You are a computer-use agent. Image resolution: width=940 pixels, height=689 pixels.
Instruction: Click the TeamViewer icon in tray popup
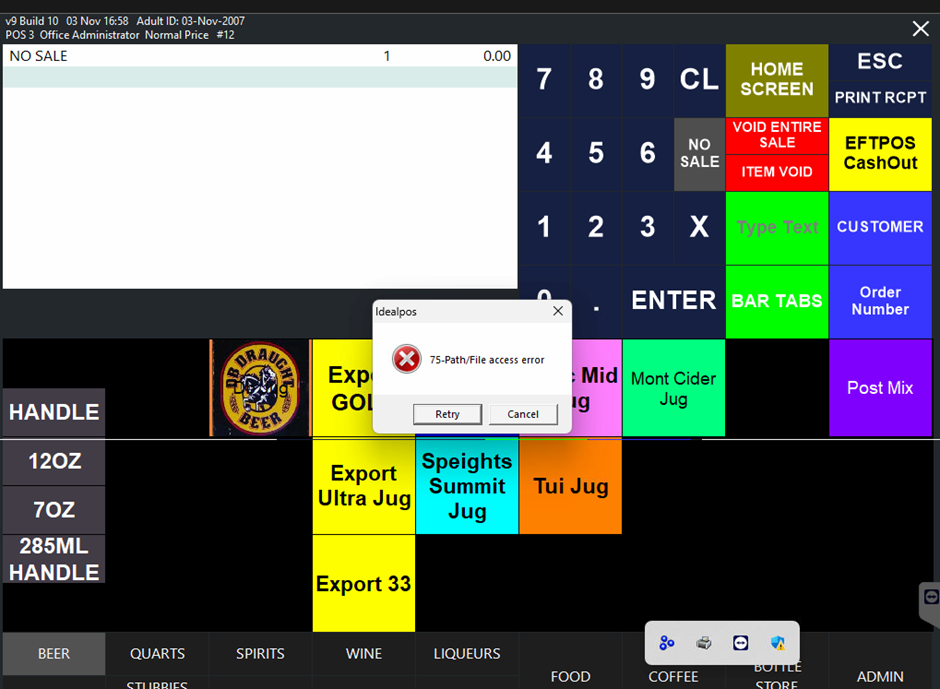point(740,643)
